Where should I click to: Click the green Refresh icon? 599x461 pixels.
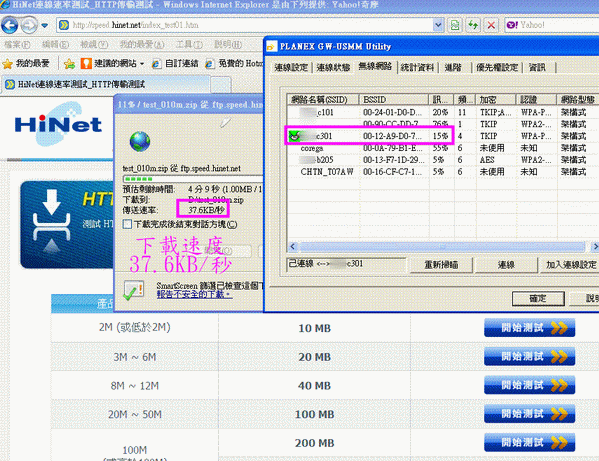[x=473, y=25]
